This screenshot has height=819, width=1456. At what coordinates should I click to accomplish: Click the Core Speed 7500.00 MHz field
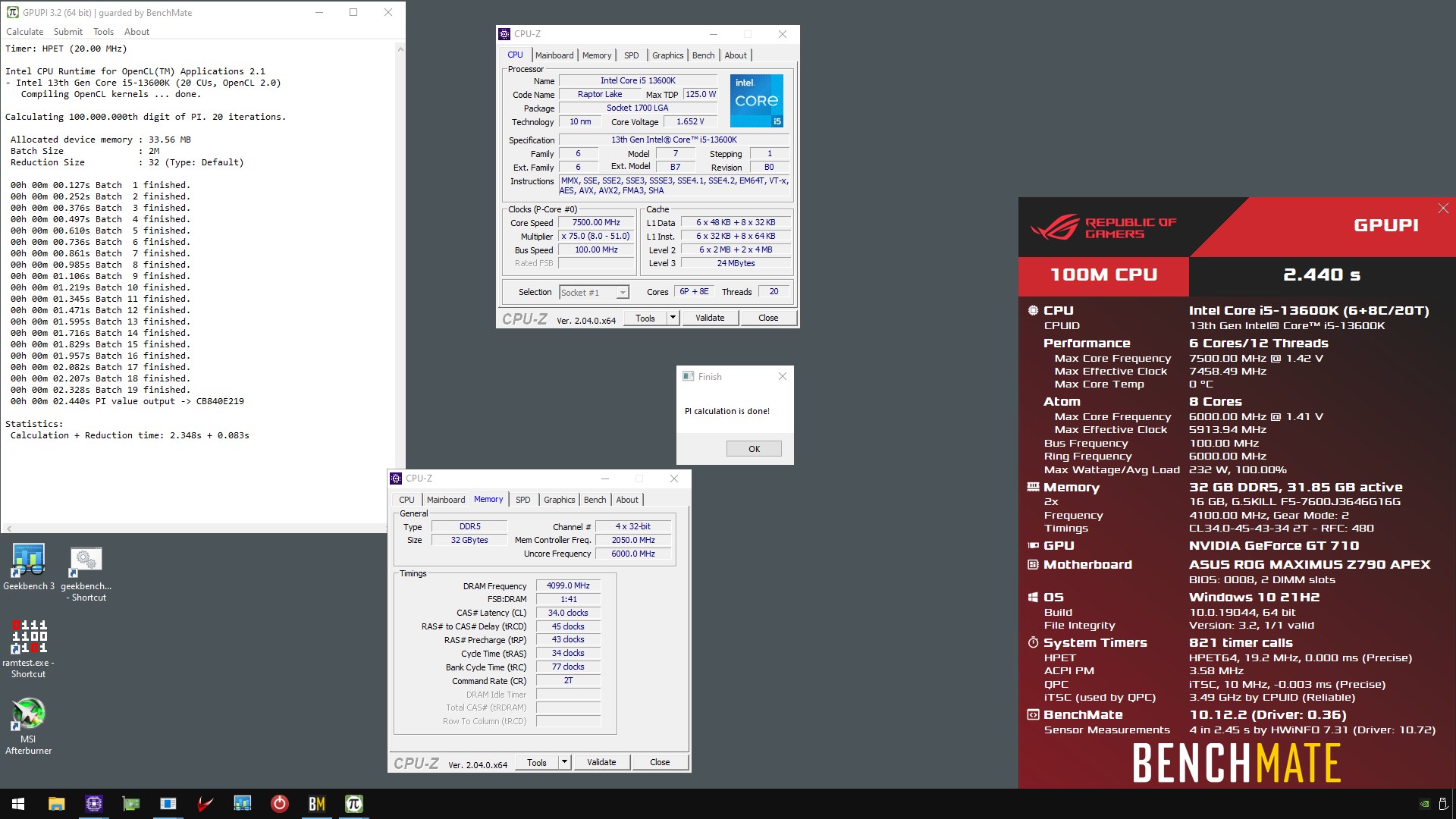pyautogui.click(x=596, y=223)
